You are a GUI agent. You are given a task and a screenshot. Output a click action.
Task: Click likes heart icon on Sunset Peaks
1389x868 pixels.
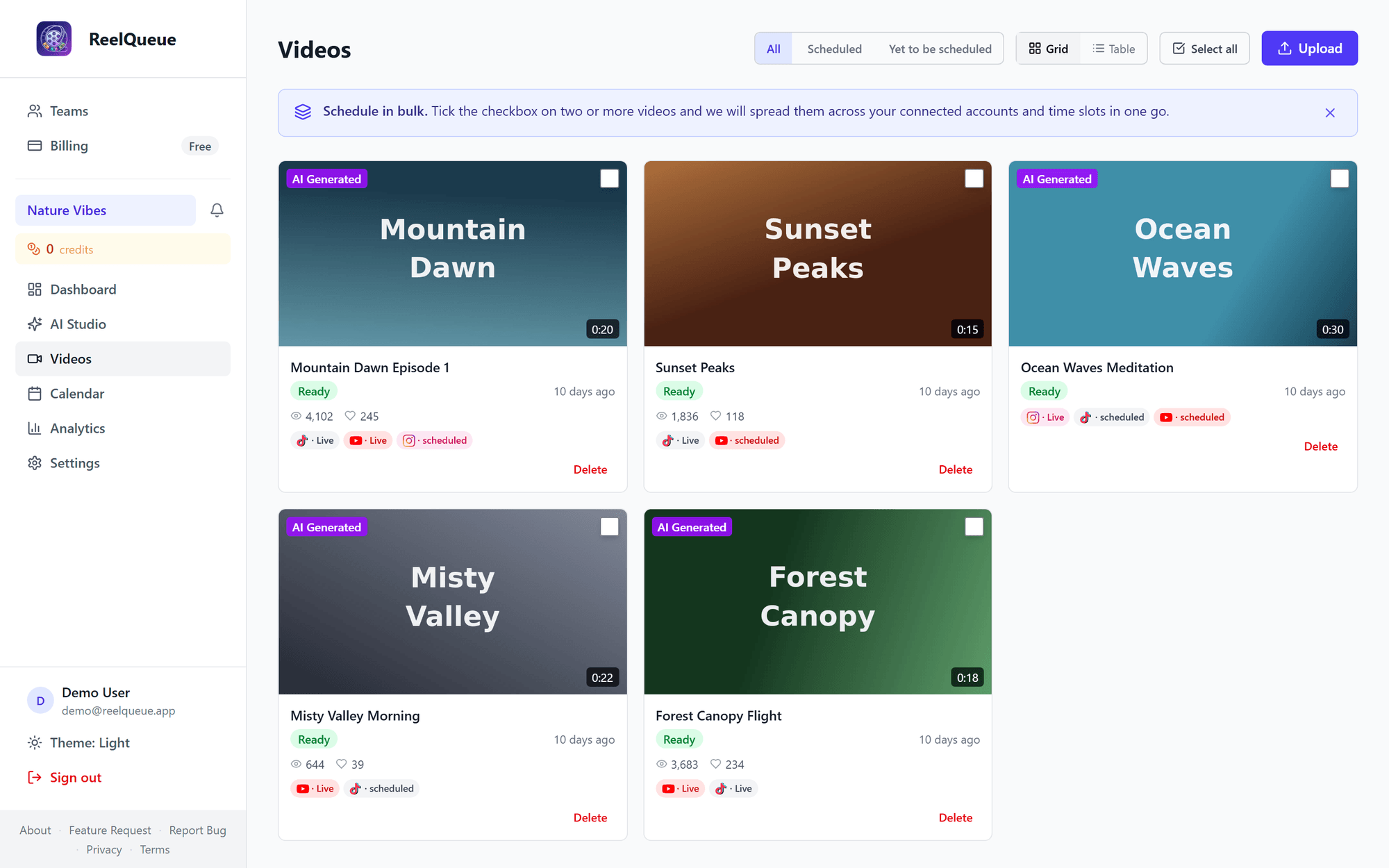(715, 416)
